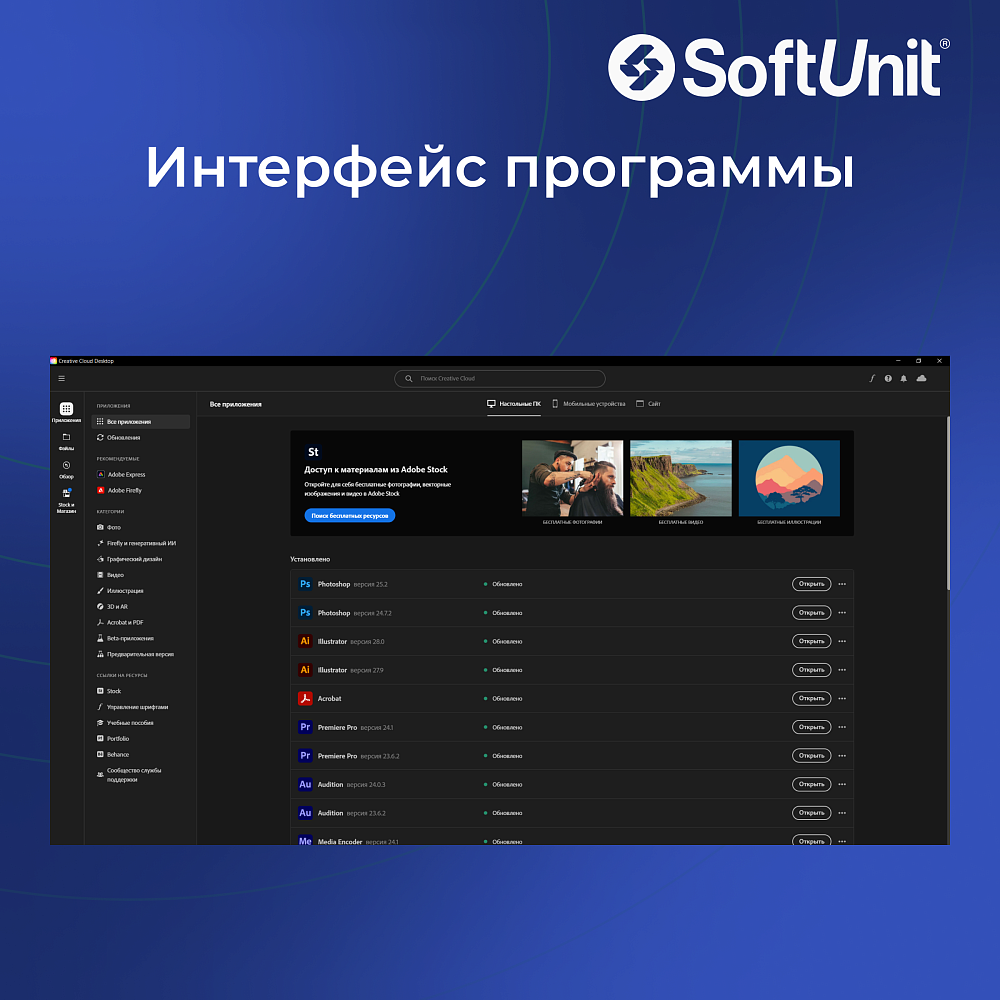Click the Illustrator 28.0 Ai icon

tap(305, 642)
